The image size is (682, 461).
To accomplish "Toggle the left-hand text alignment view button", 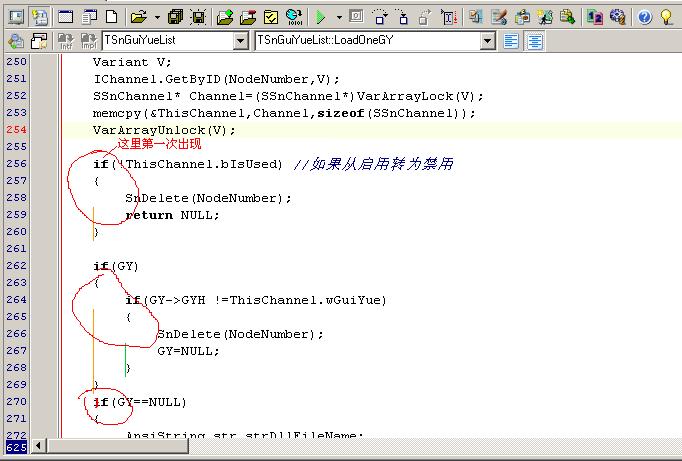I will (x=511, y=41).
